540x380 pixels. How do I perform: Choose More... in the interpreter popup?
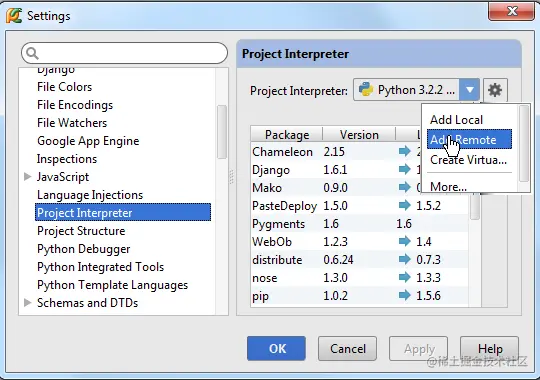point(448,187)
